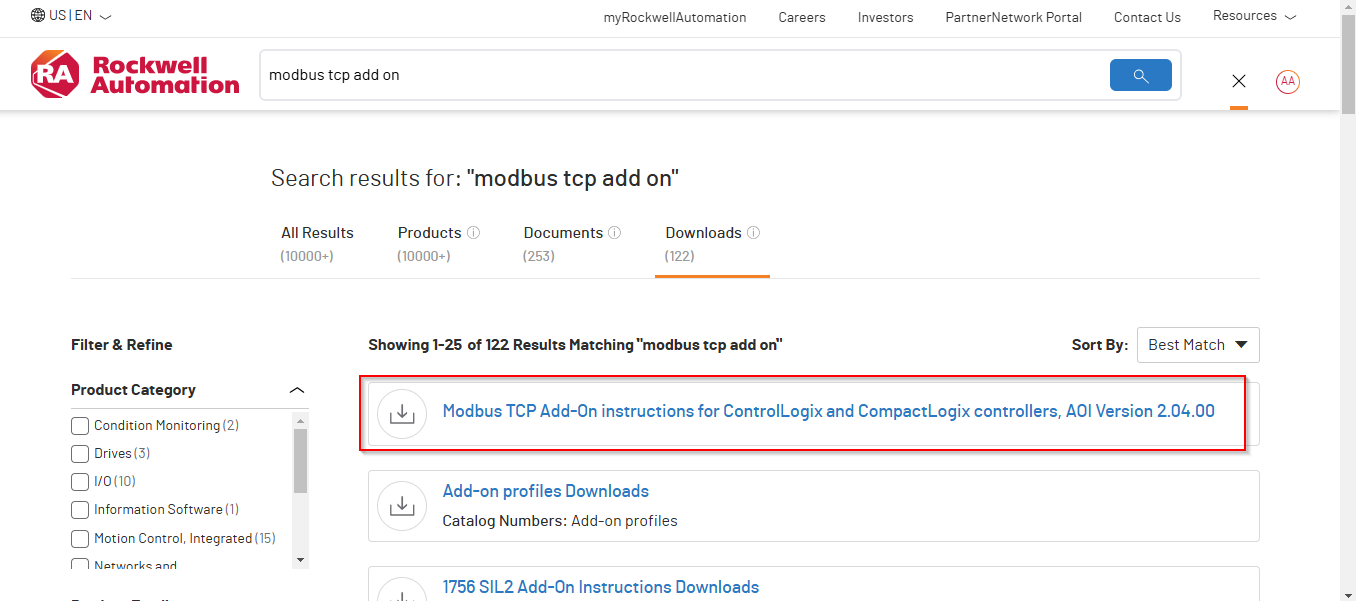The width and height of the screenshot is (1356, 601).
Task: Expand the Resources dropdown
Action: click(x=1253, y=16)
